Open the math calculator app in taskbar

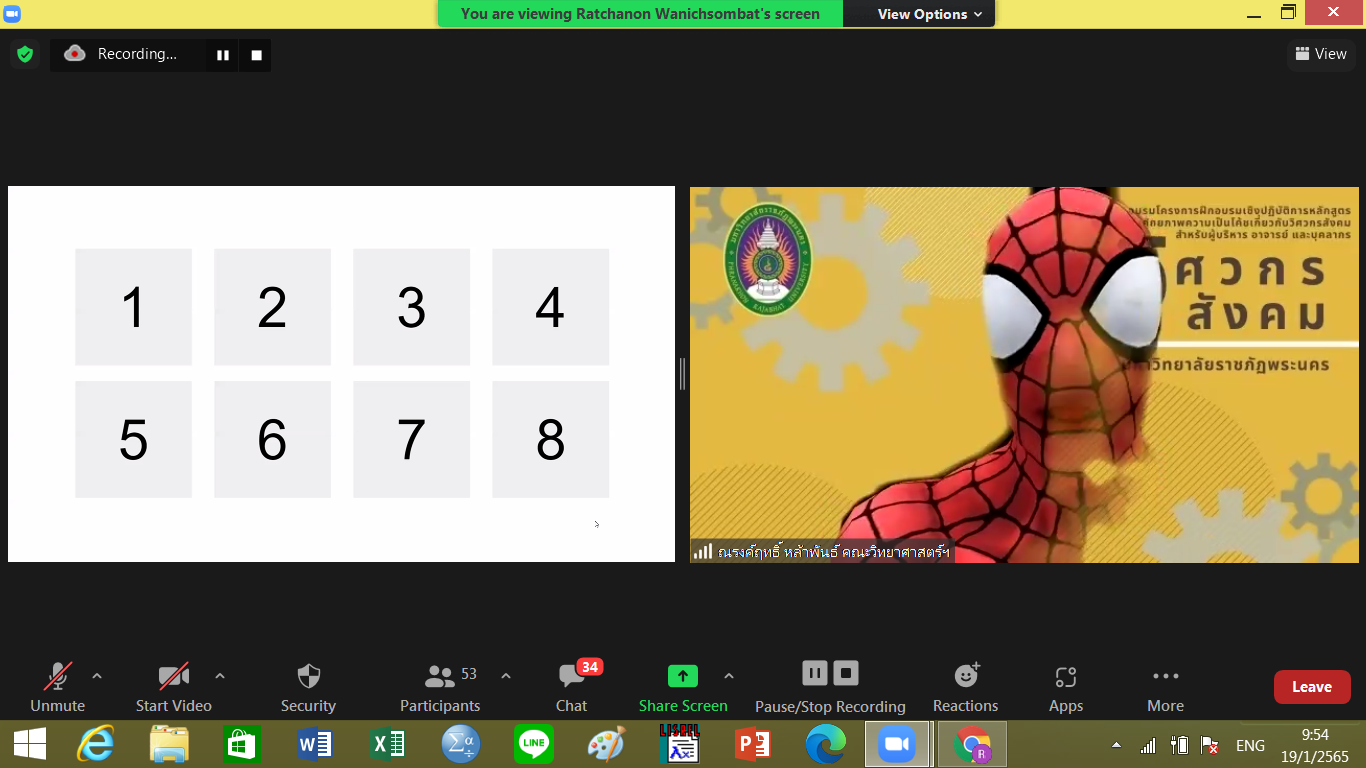pos(461,744)
